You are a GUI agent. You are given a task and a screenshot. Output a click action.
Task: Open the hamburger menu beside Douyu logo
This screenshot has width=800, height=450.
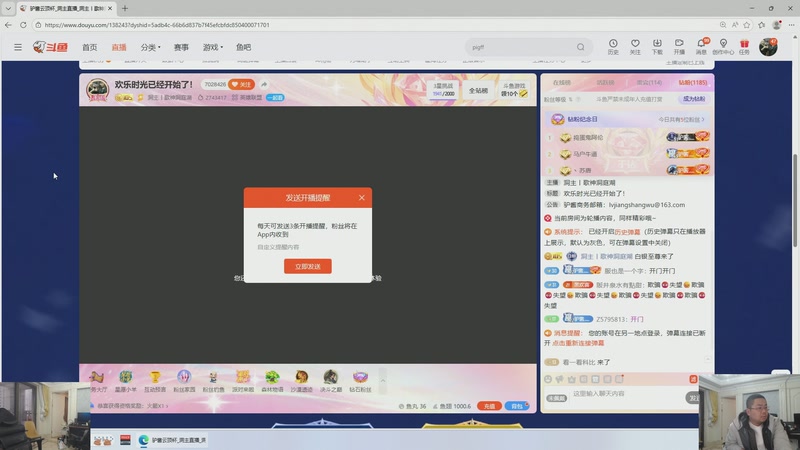pyautogui.click(x=18, y=47)
